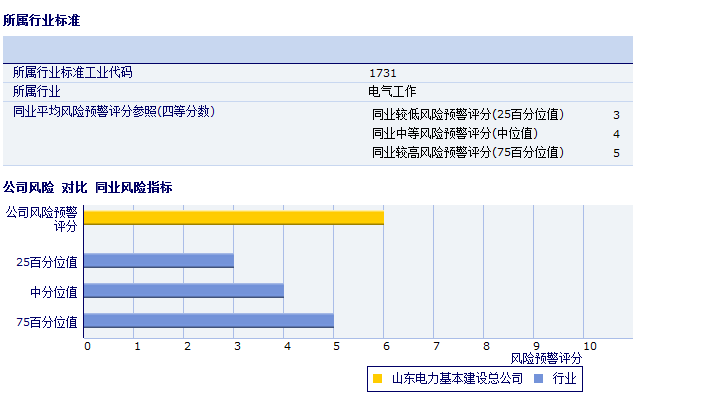Image resolution: width=721 pixels, height=403 pixels.
Task: Select the 电气工作 industry value
Action: (x=392, y=91)
